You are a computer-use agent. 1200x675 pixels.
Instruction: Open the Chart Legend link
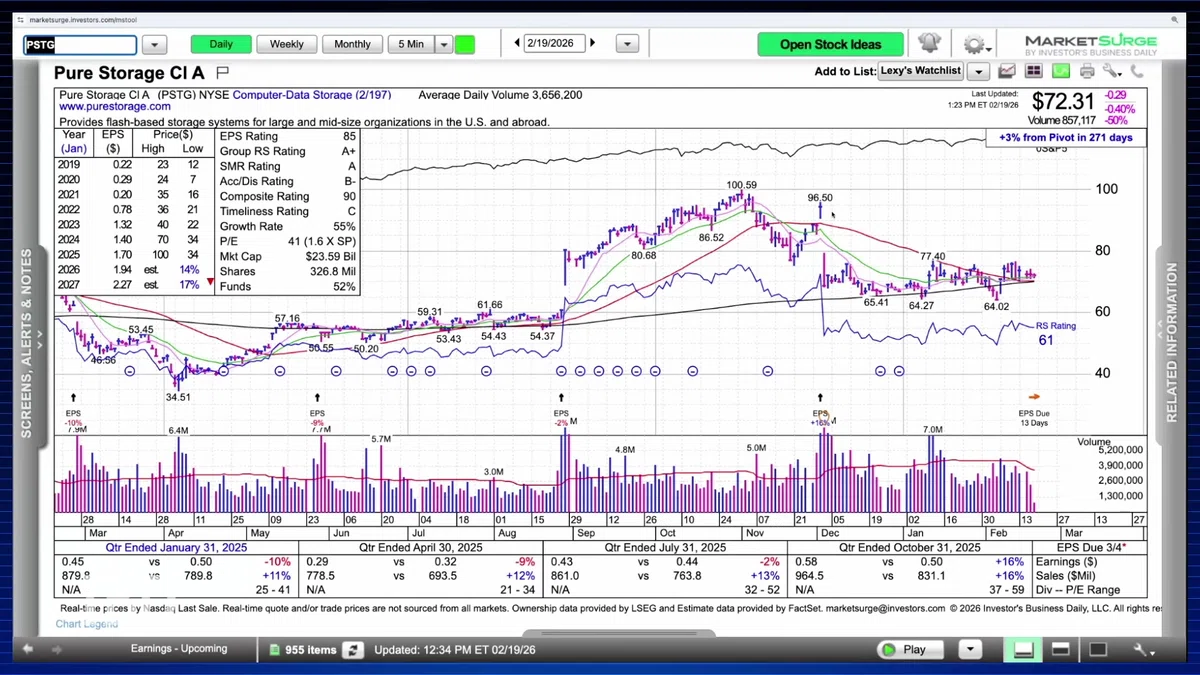coord(87,624)
